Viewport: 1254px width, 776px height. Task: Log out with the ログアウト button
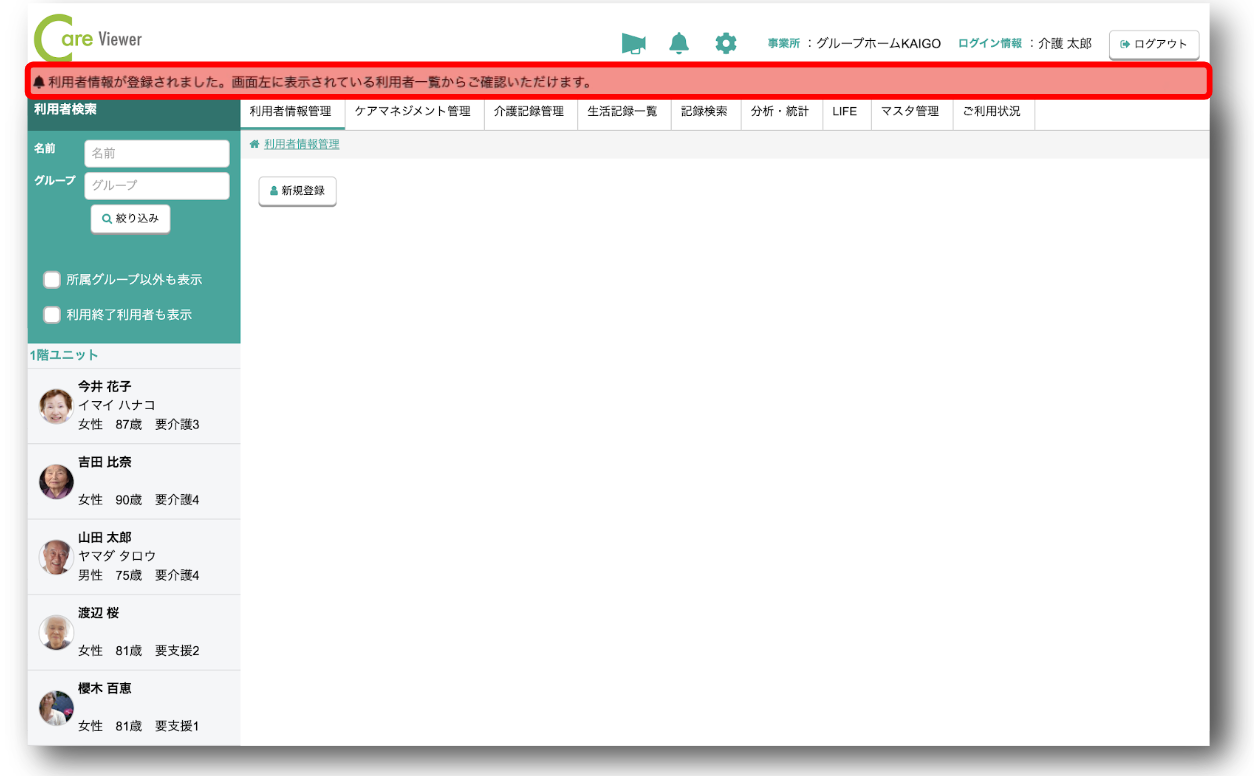(1154, 44)
